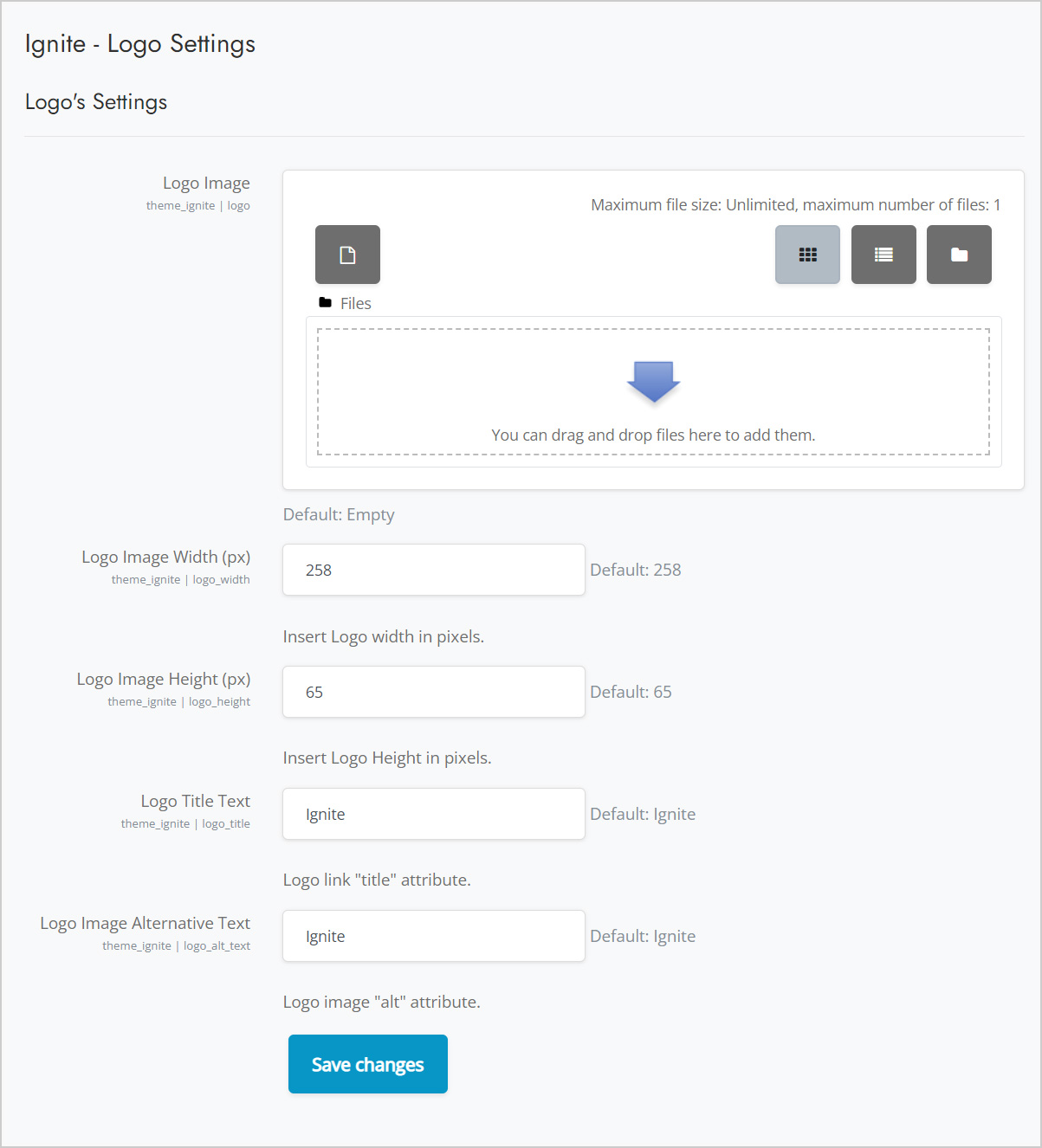Click 'Maximum file size: Unlimited' text
1042x1148 pixels.
tap(693, 204)
